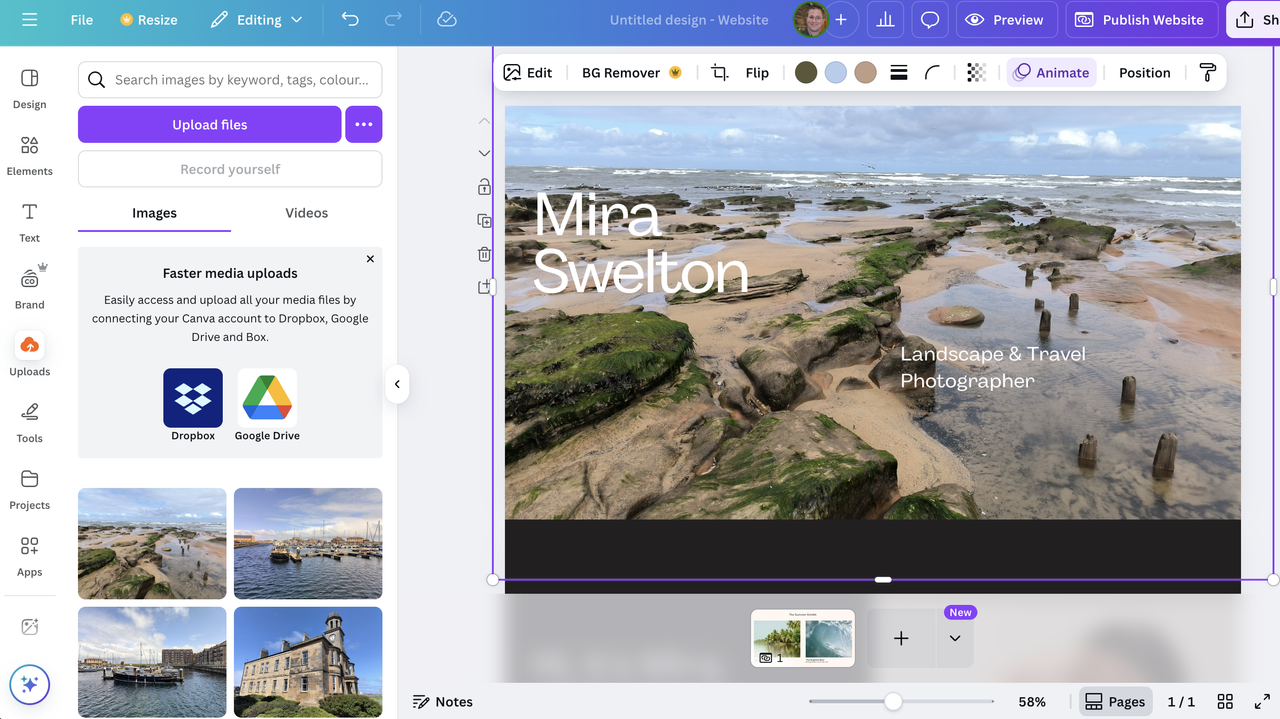Screen dimensions: 1280x719
Task: Switch to the Images tab
Action: [154, 213]
